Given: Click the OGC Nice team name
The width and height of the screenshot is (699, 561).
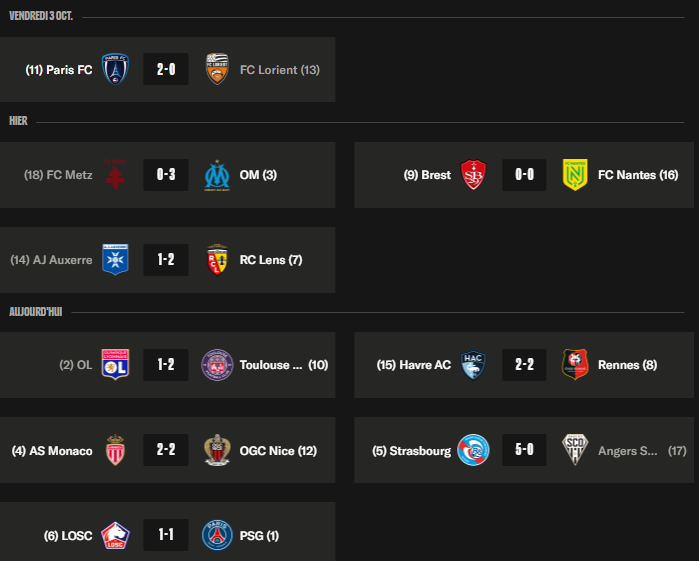Looking at the screenshot, I should 278,451.
